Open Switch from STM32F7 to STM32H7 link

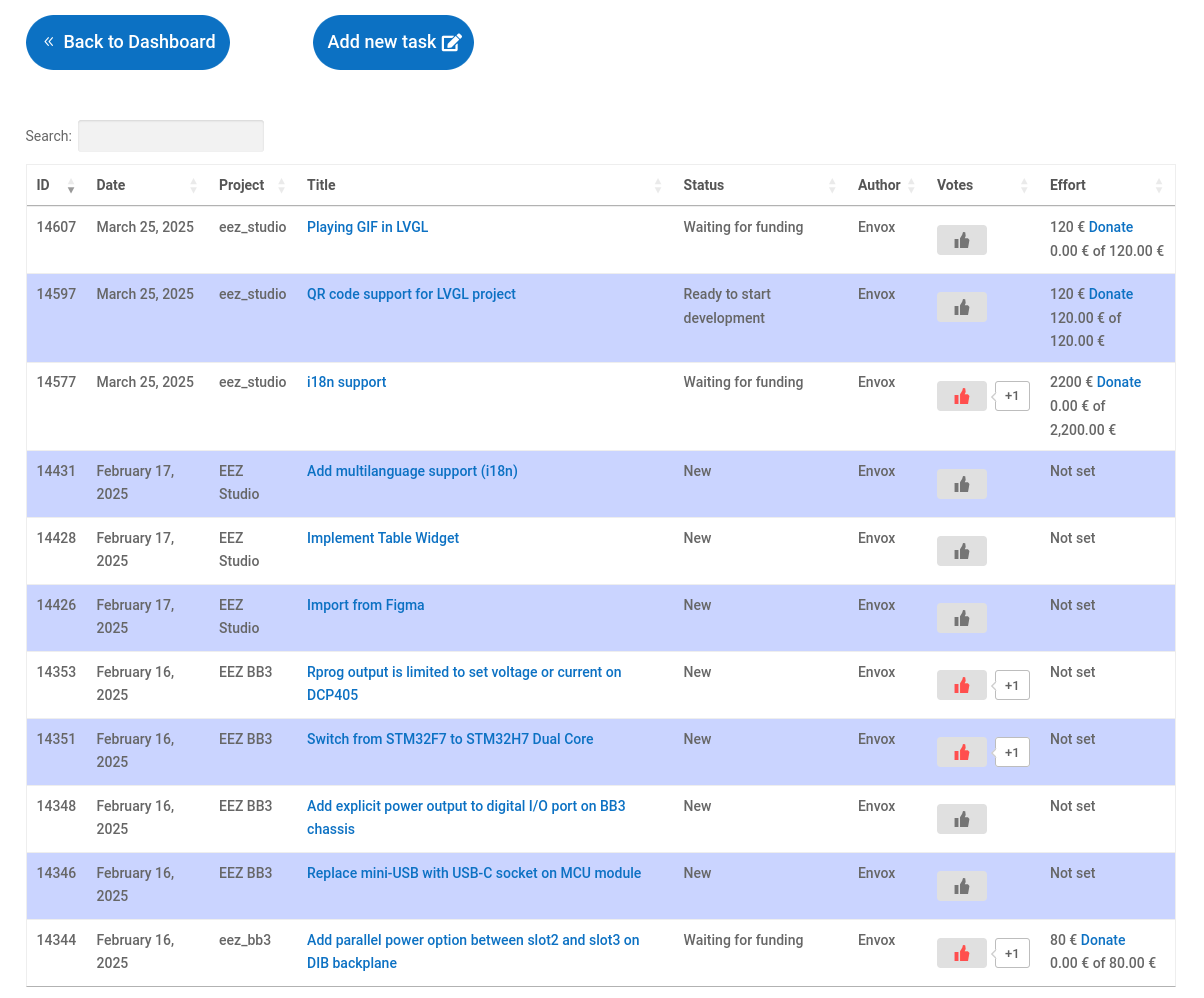[x=450, y=739]
